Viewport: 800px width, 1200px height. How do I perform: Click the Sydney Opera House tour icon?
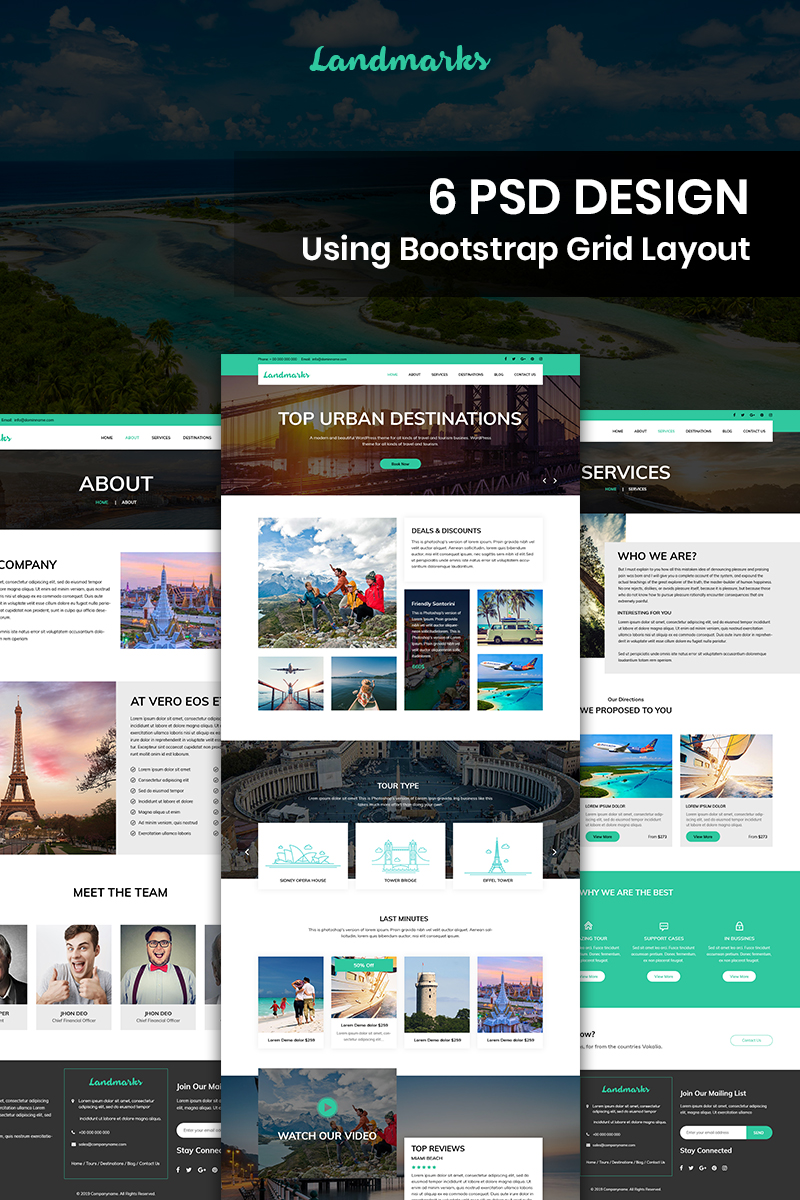tap(303, 855)
